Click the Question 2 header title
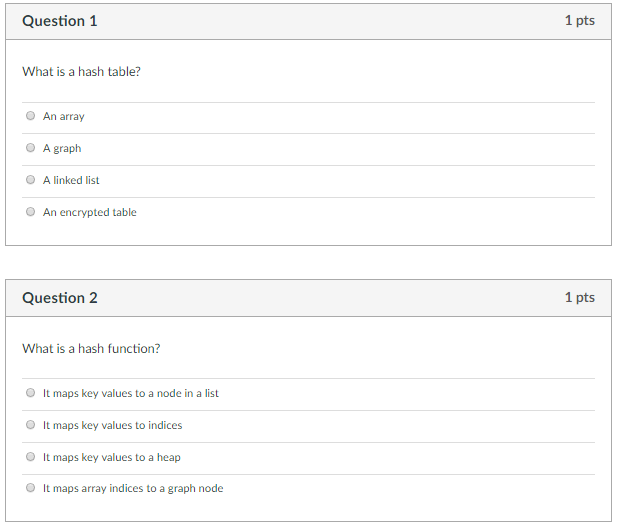This screenshot has height=527, width=617. (x=60, y=298)
